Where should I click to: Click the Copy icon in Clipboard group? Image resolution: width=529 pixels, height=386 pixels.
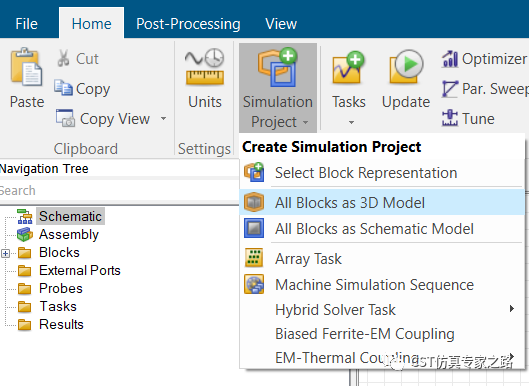coord(63,88)
